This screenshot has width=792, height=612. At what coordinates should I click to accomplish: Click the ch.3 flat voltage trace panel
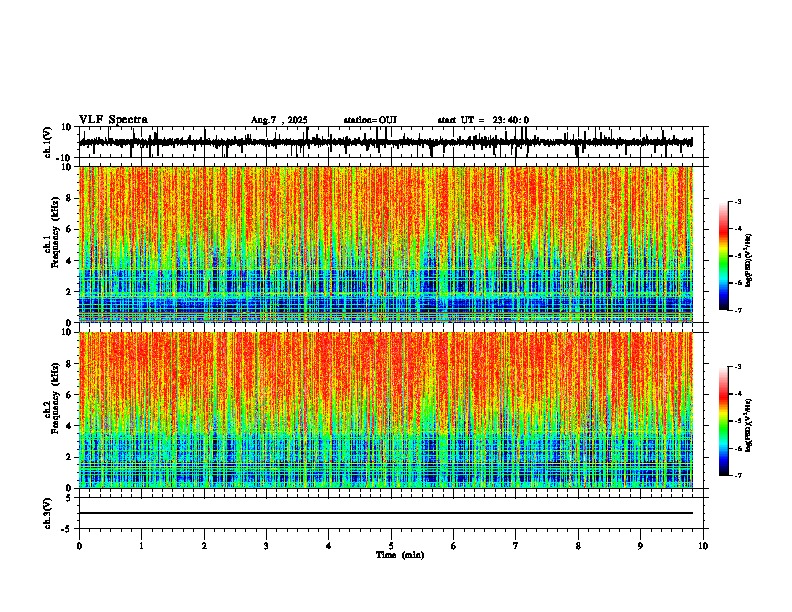(391, 513)
